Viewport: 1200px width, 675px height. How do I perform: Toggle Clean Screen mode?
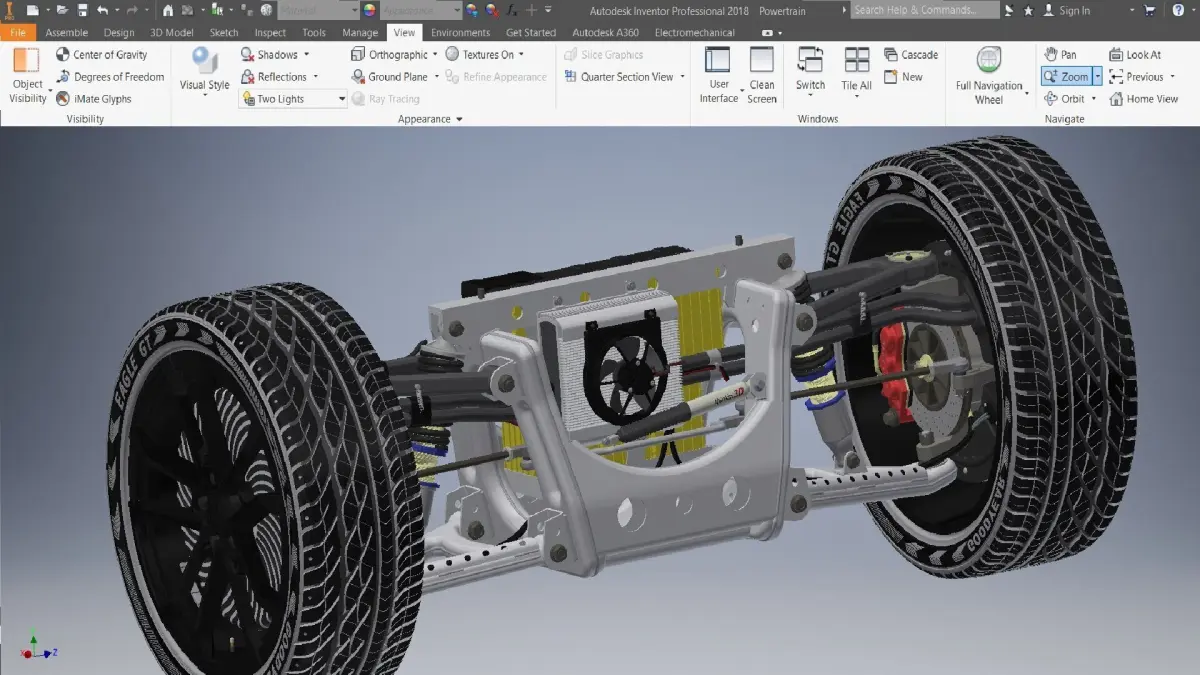[x=762, y=75]
